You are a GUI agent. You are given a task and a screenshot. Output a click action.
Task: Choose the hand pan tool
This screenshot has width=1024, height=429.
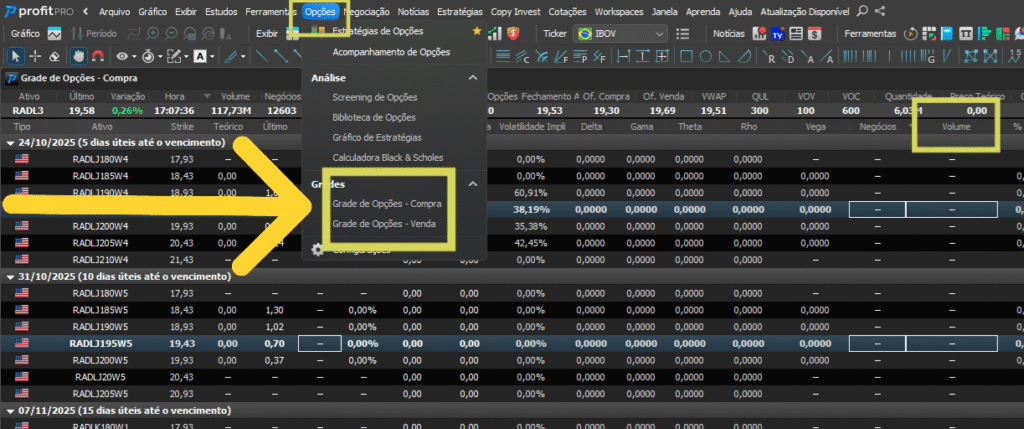coord(77,56)
